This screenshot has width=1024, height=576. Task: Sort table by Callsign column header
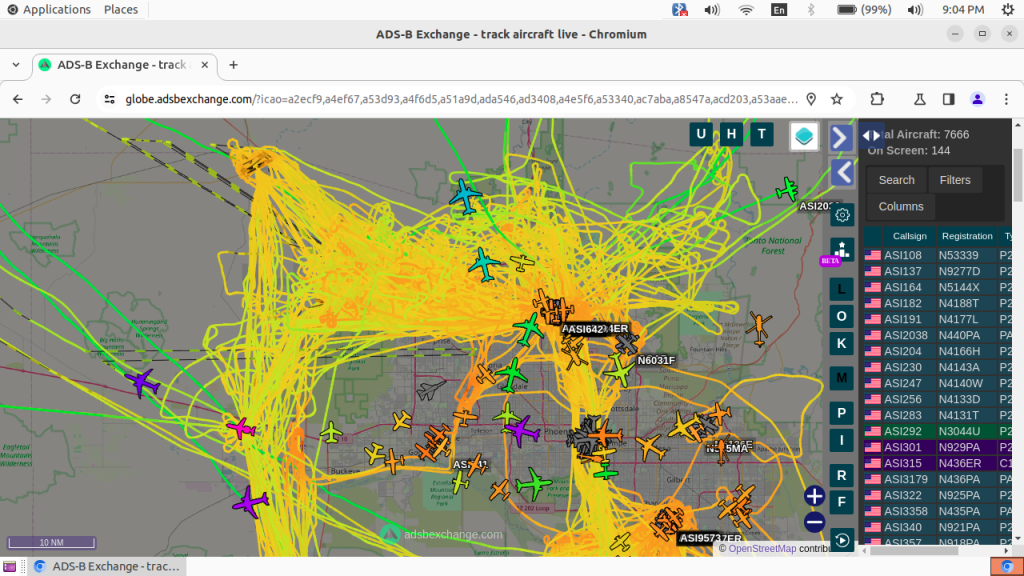[909, 236]
